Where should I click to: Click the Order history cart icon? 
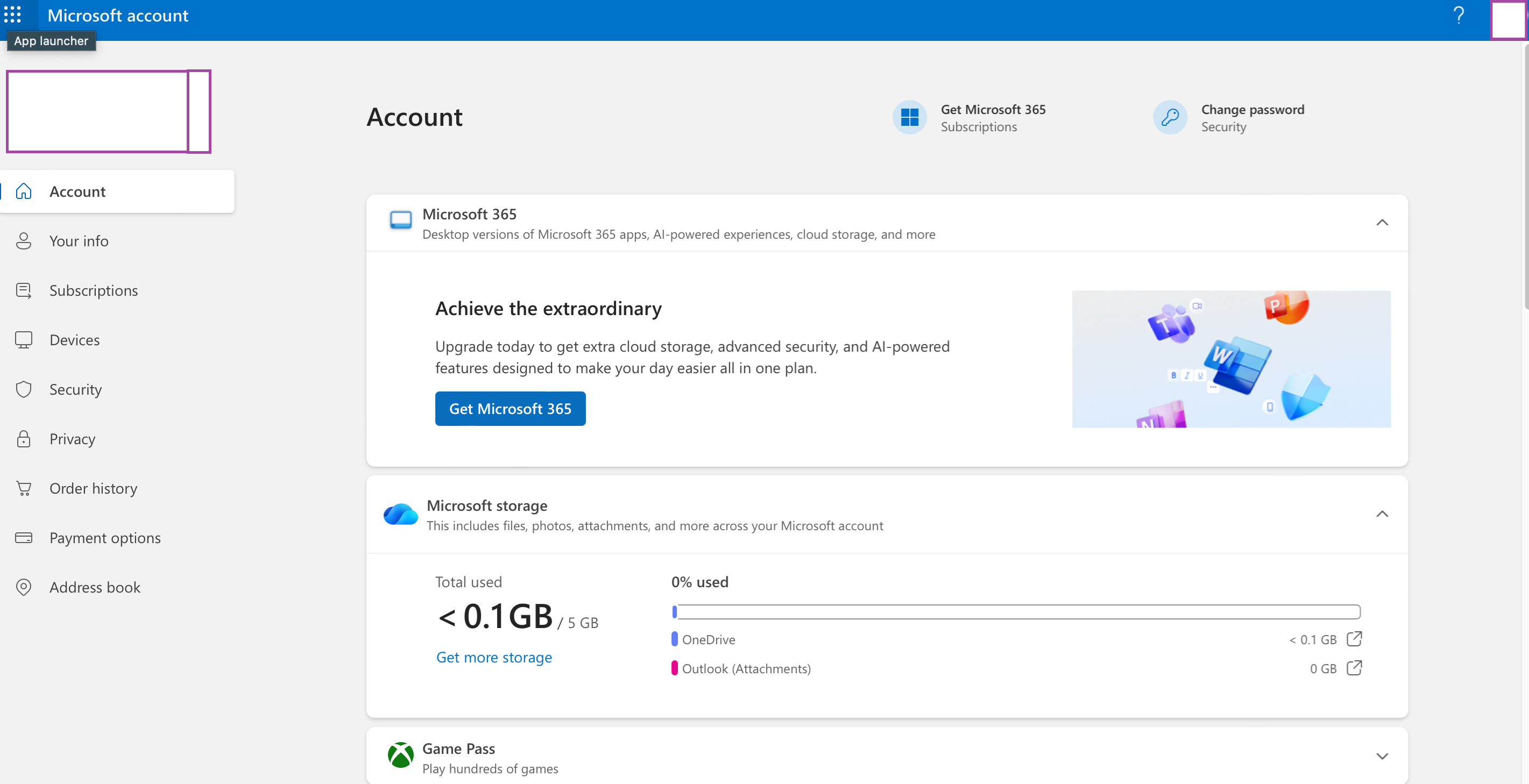[24, 488]
